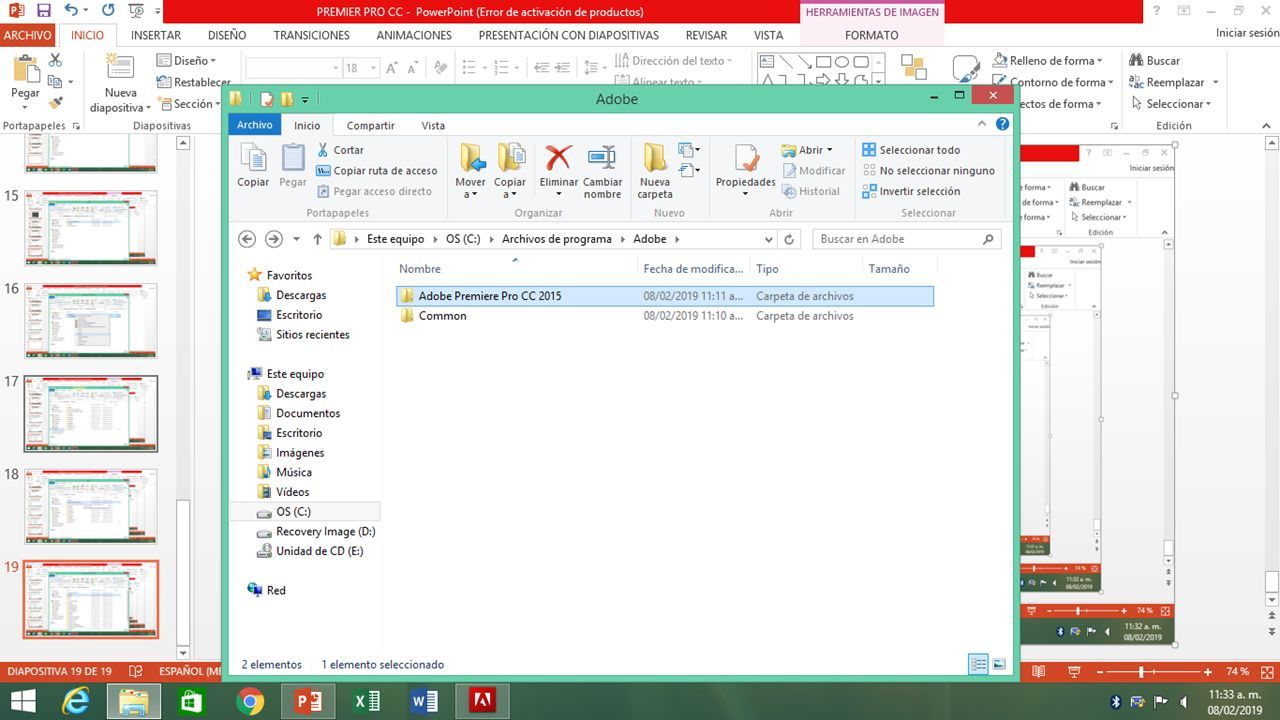Refresh the Adobe folder view
This screenshot has height=720, width=1280.
[789, 239]
